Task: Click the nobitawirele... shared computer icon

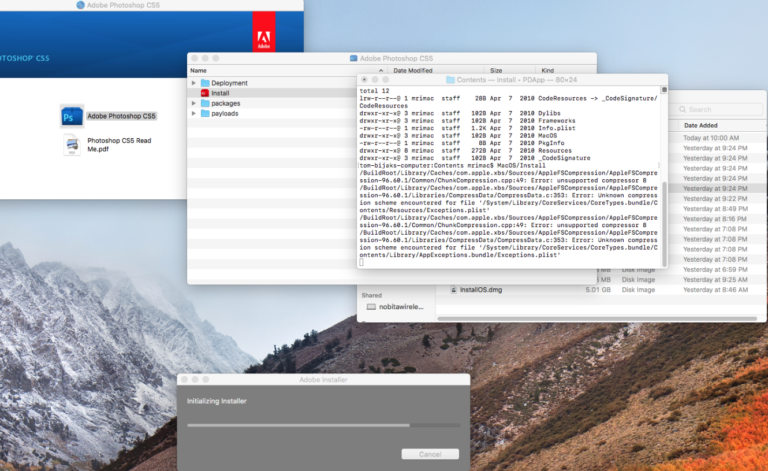Action: click(371, 307)
